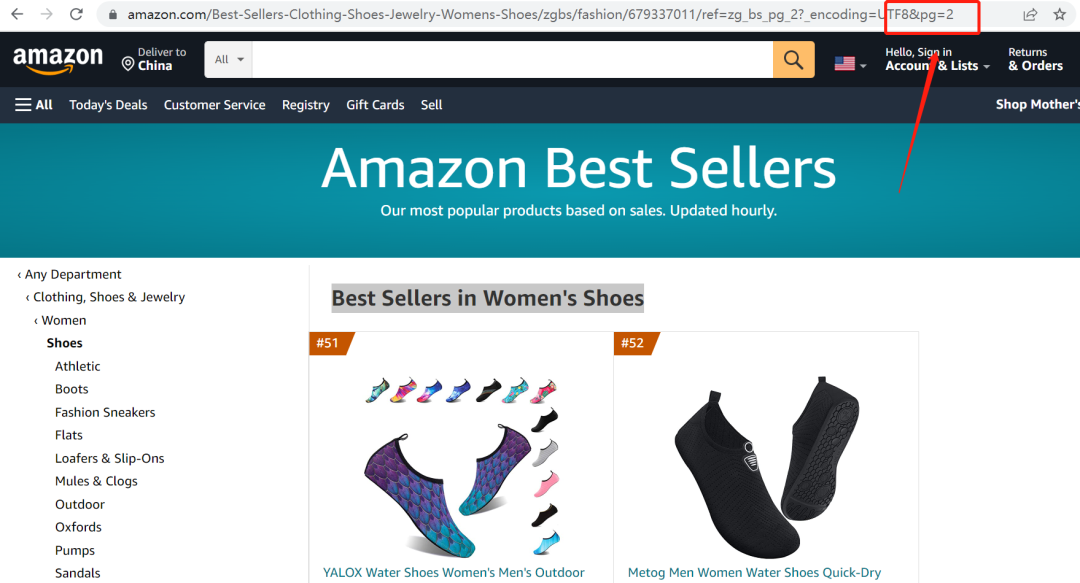Viewport: 1080px width, 583px height.
Task: Open the YALOX Water Shoes product link
Action: pyautogui.click(x=454, y=573)
